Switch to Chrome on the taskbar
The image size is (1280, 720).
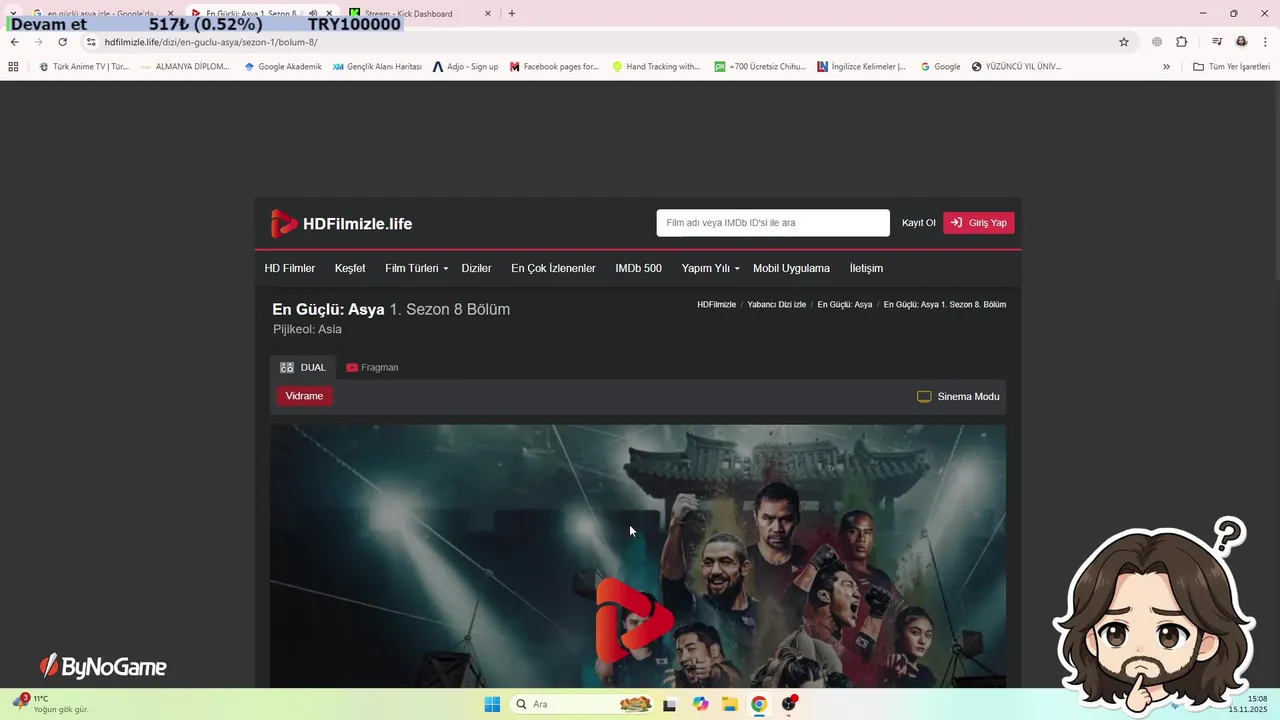[759, 704]
